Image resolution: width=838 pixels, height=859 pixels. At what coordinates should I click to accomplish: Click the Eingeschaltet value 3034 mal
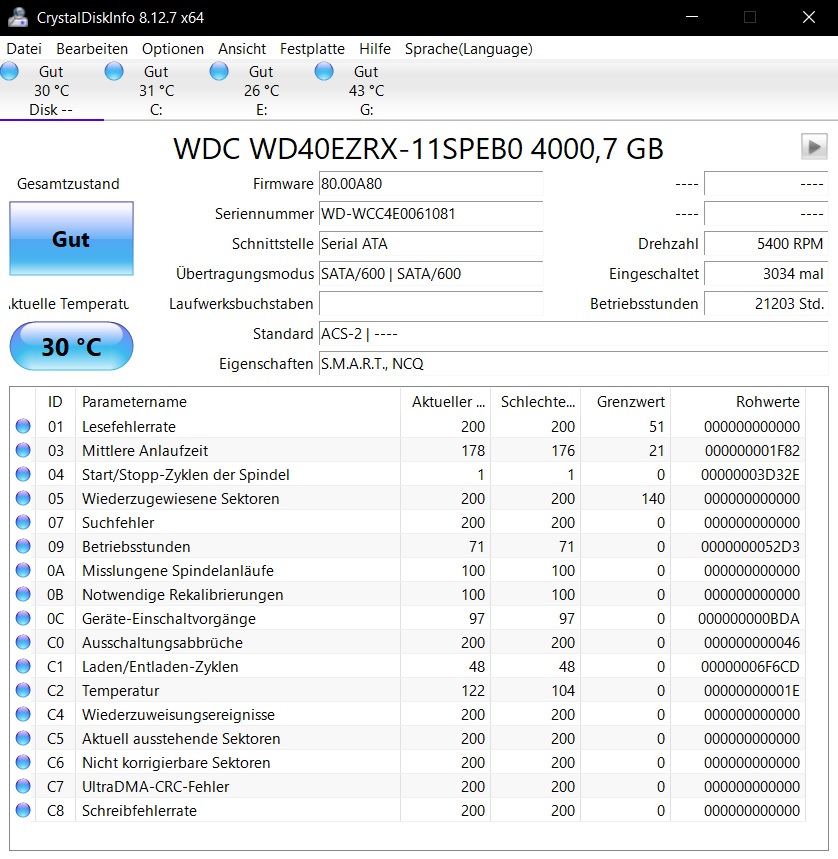[x=766, y=273]
